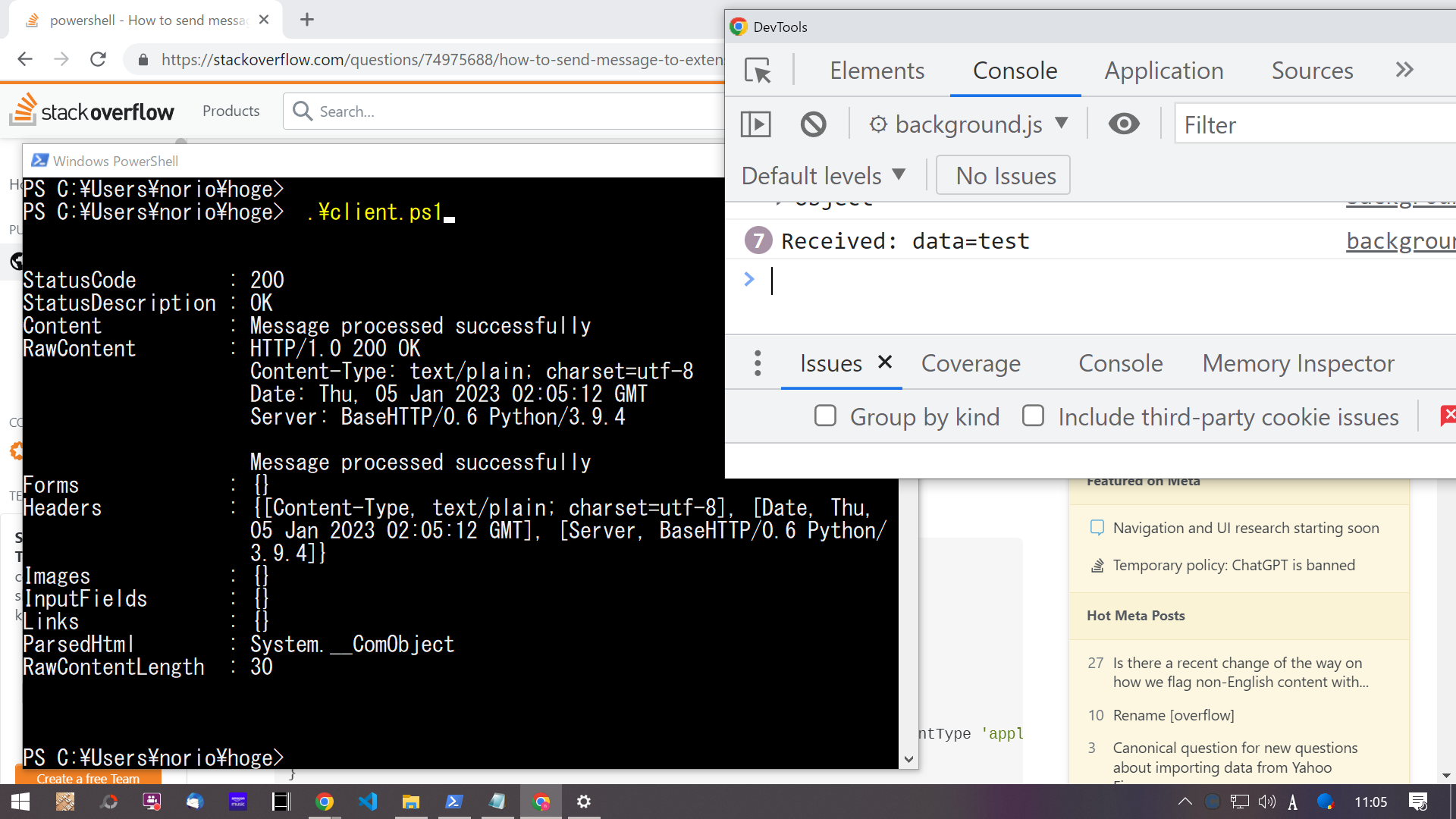Click the DevTools pause script execution icon
Screen dimensions: 1456x819
click(x=756, y=123)
